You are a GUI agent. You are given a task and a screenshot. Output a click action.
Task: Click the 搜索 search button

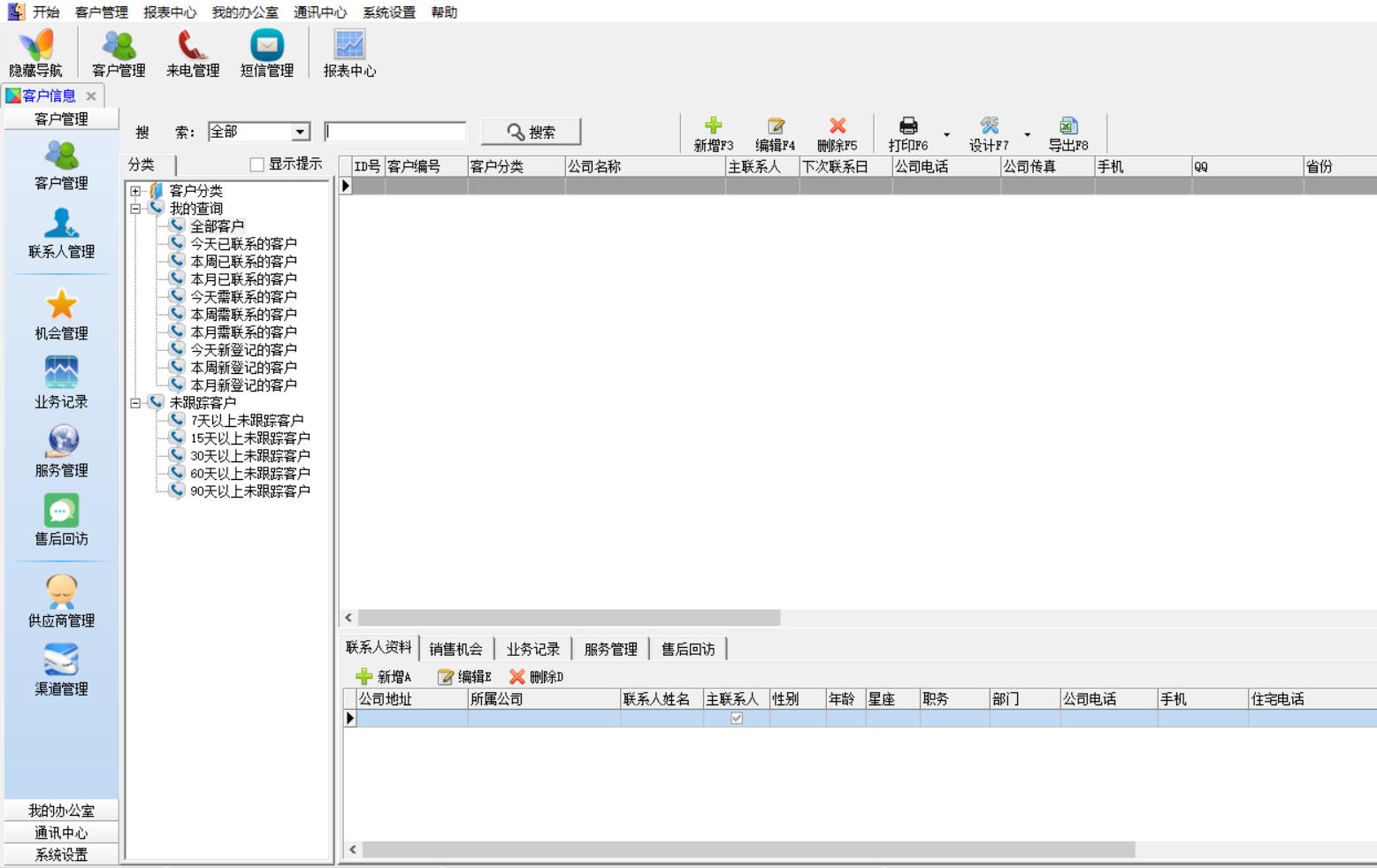tap(531, 132)
